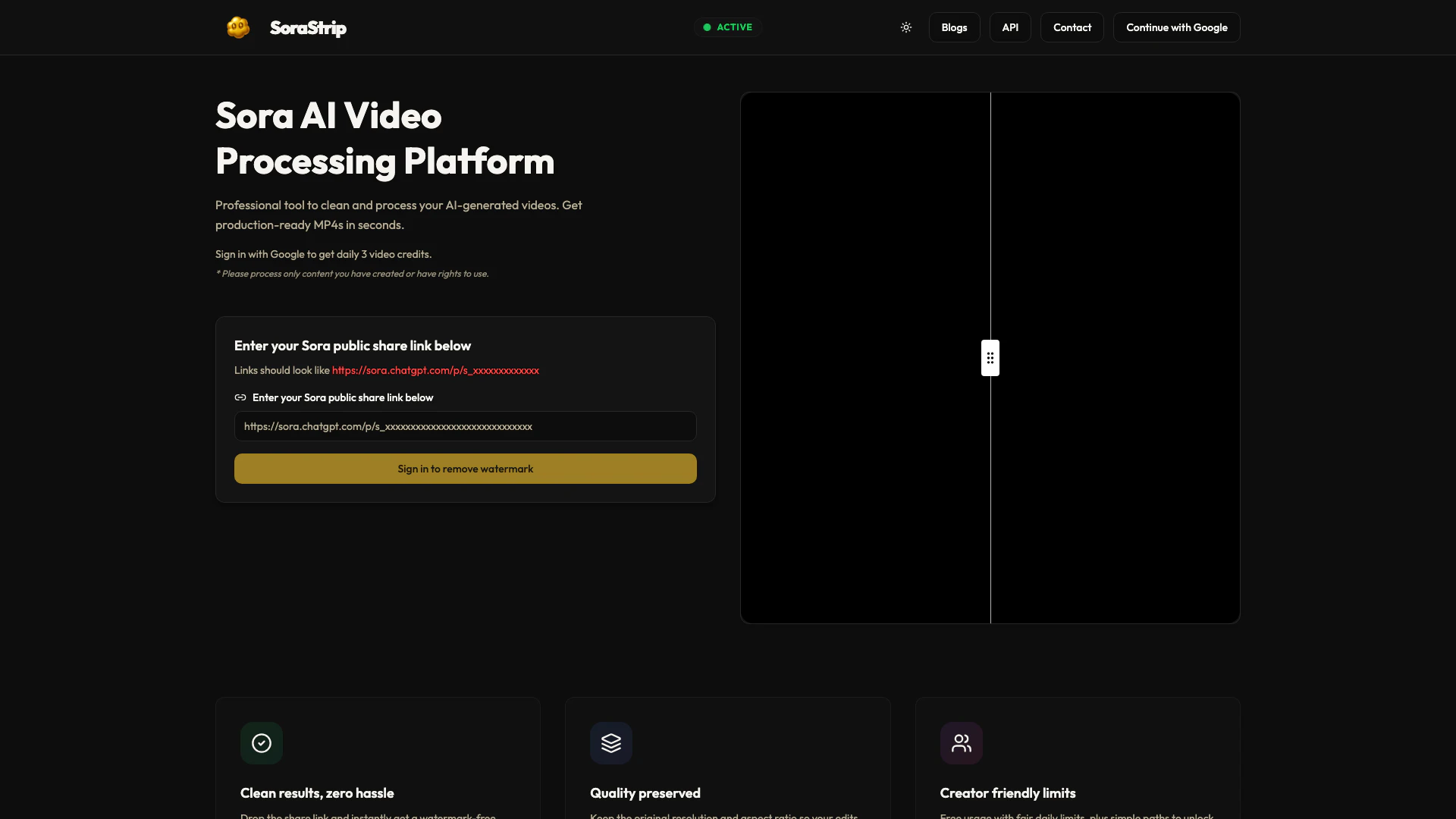Click the SoraStrip mascot logo icon
The image size is (1456, 819).
(238, 27)
